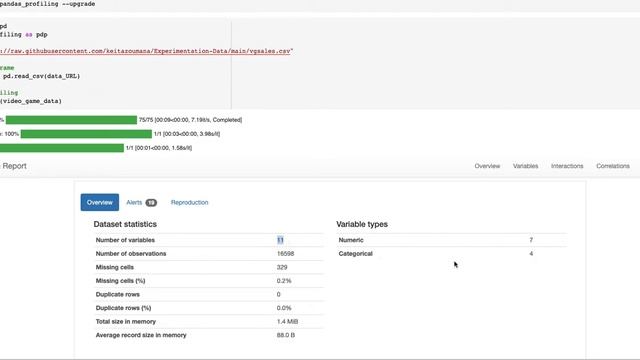The width and height of the screenshot is (640, 360).
Task: Click the Categorical row label
Action: click(356, 253)
